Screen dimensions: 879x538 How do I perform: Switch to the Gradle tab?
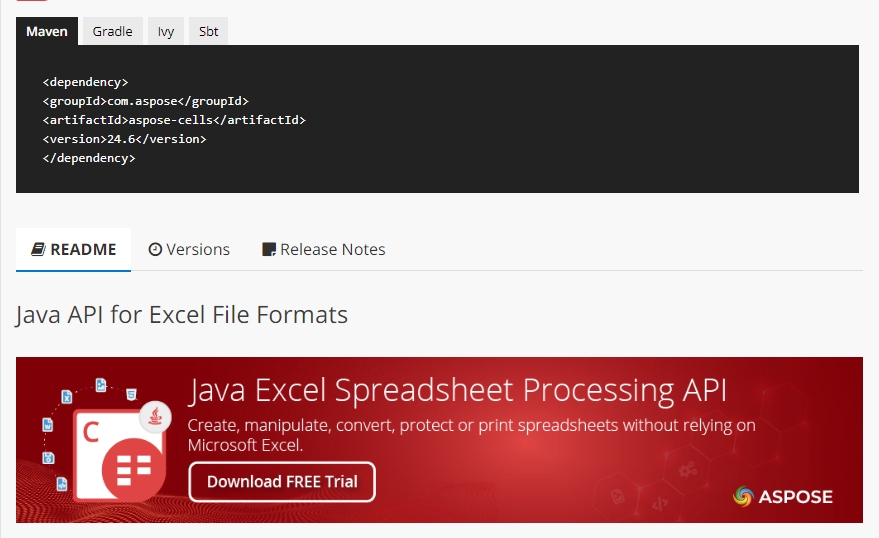coord(113,31)
